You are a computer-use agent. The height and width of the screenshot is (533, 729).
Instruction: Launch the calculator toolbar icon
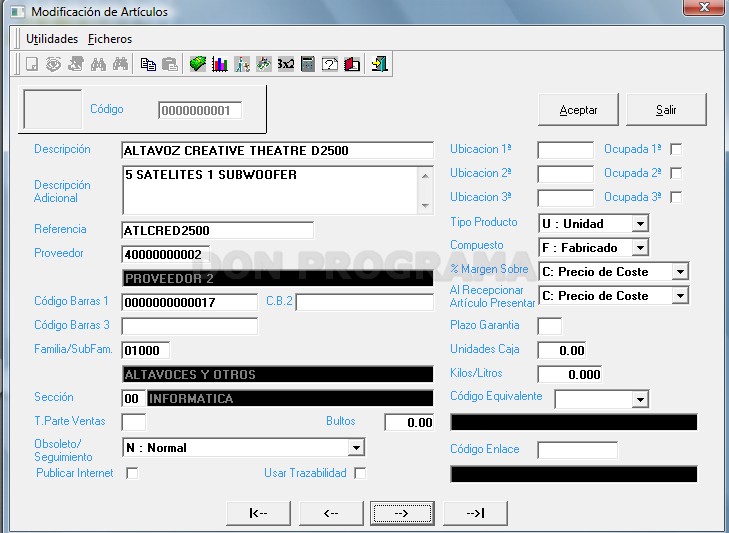pos(308,64)
